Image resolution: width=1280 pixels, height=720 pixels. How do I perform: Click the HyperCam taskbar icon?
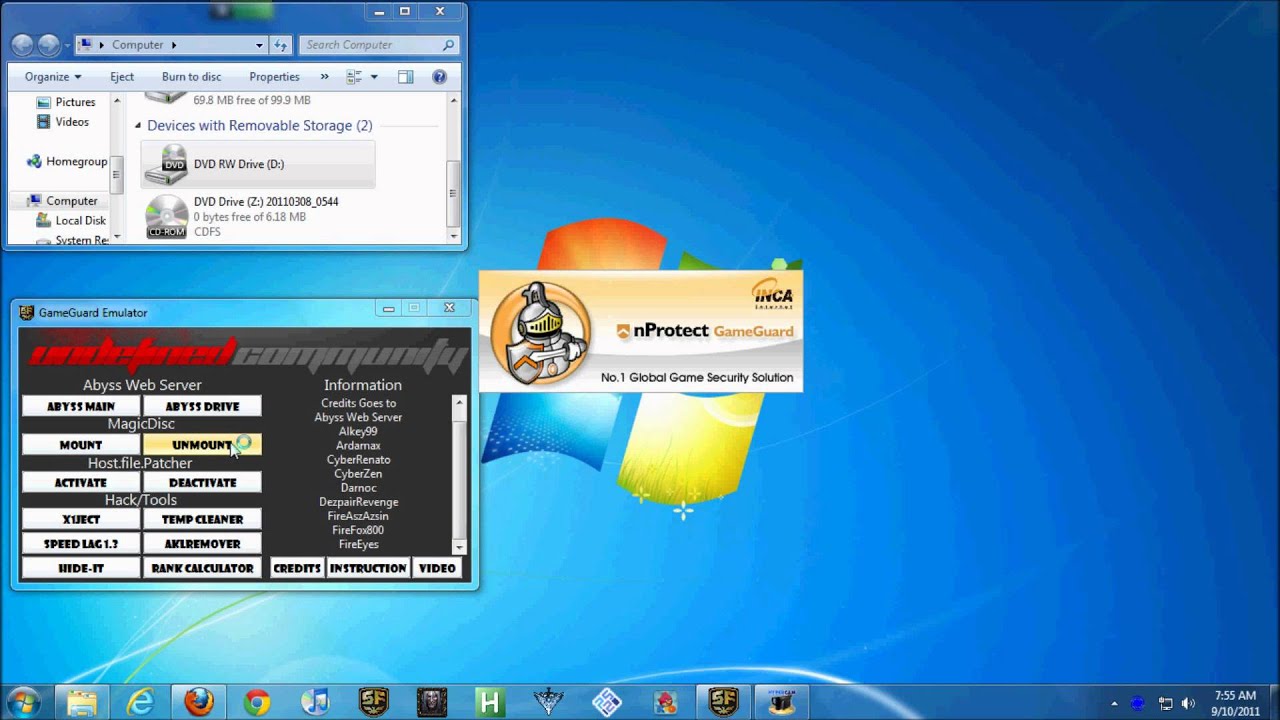point(781,702)
